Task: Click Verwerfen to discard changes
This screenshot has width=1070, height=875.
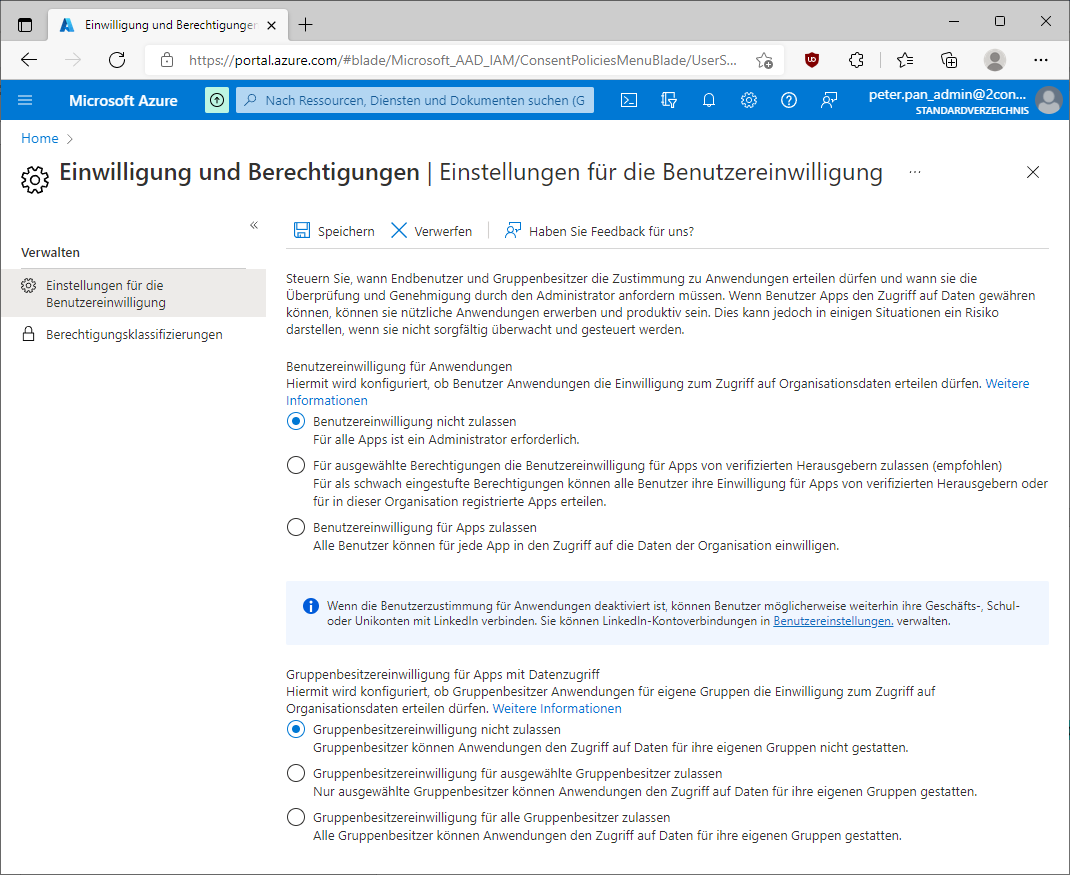Action: (x=431, y=231)
